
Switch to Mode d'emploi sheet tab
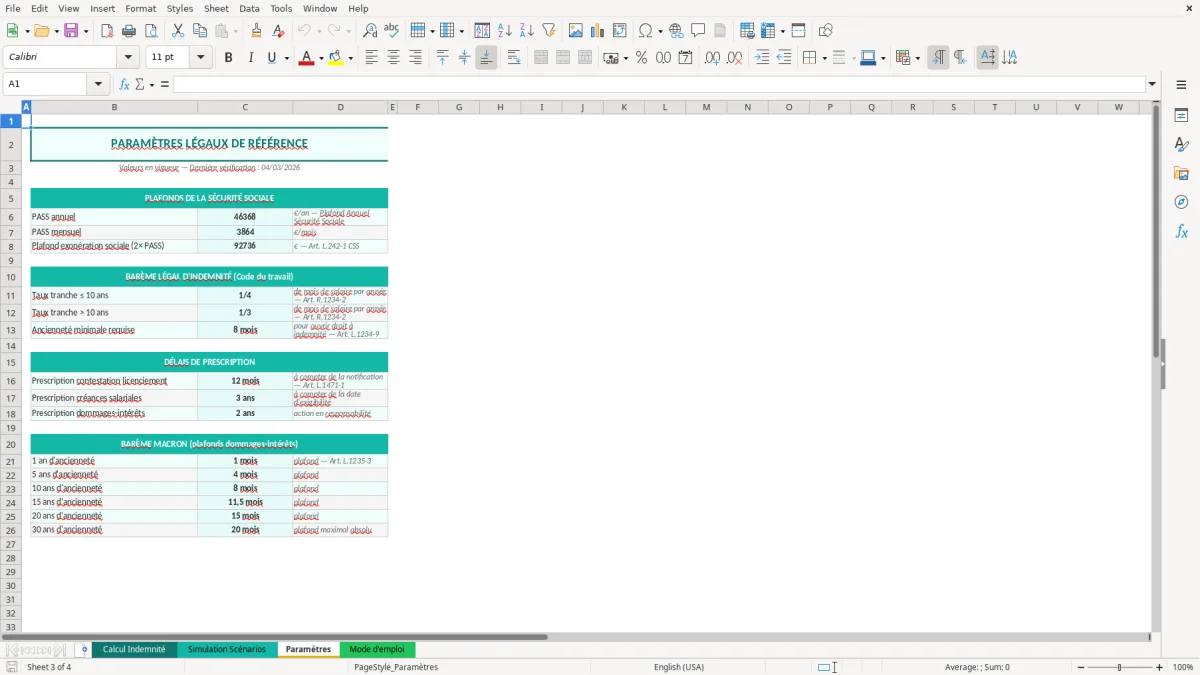tap(377, 649)
